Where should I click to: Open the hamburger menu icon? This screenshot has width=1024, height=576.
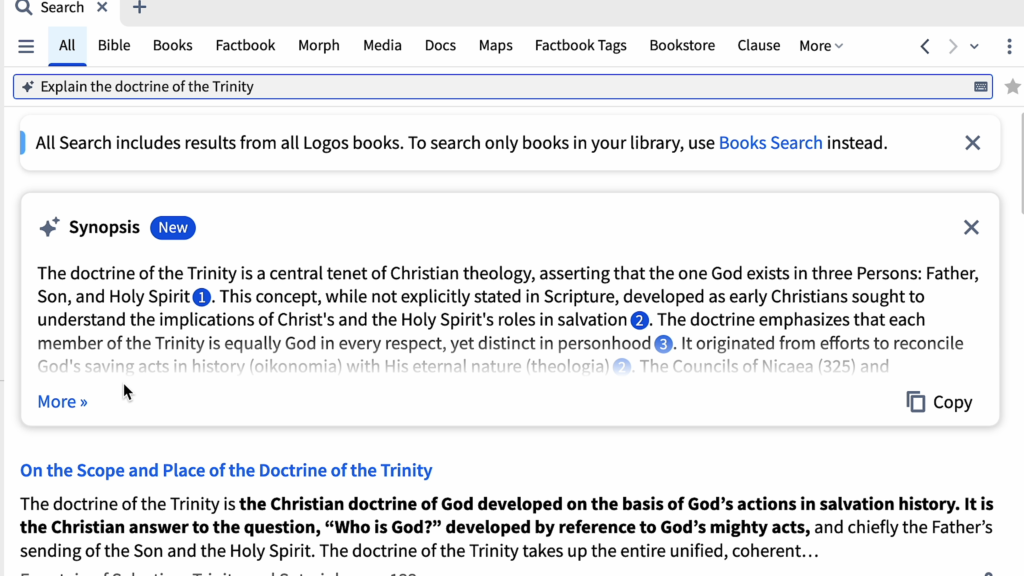click(x=26, y=46)
